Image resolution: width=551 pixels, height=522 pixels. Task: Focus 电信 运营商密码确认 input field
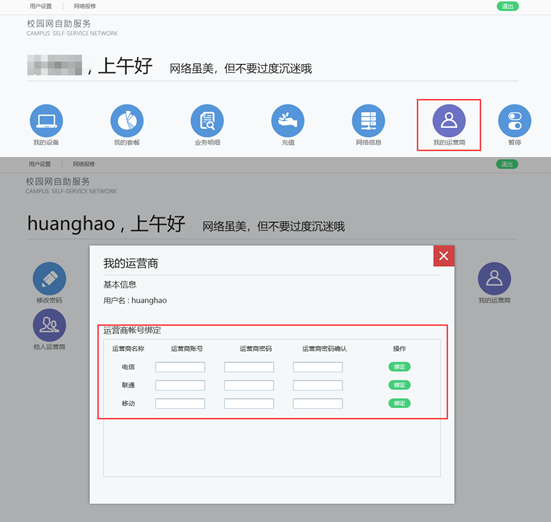tap(318, 367)
